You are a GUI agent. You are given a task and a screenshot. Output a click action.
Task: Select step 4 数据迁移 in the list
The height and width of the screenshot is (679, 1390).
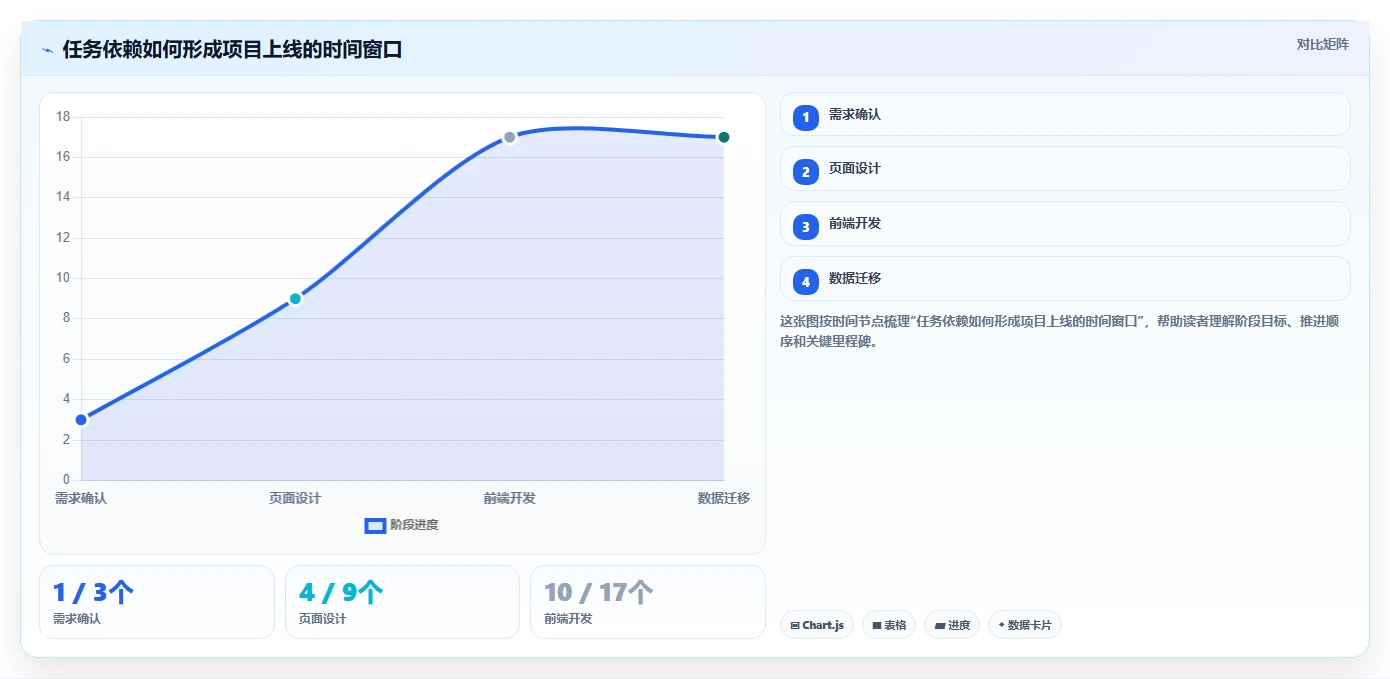(1065, 279)
